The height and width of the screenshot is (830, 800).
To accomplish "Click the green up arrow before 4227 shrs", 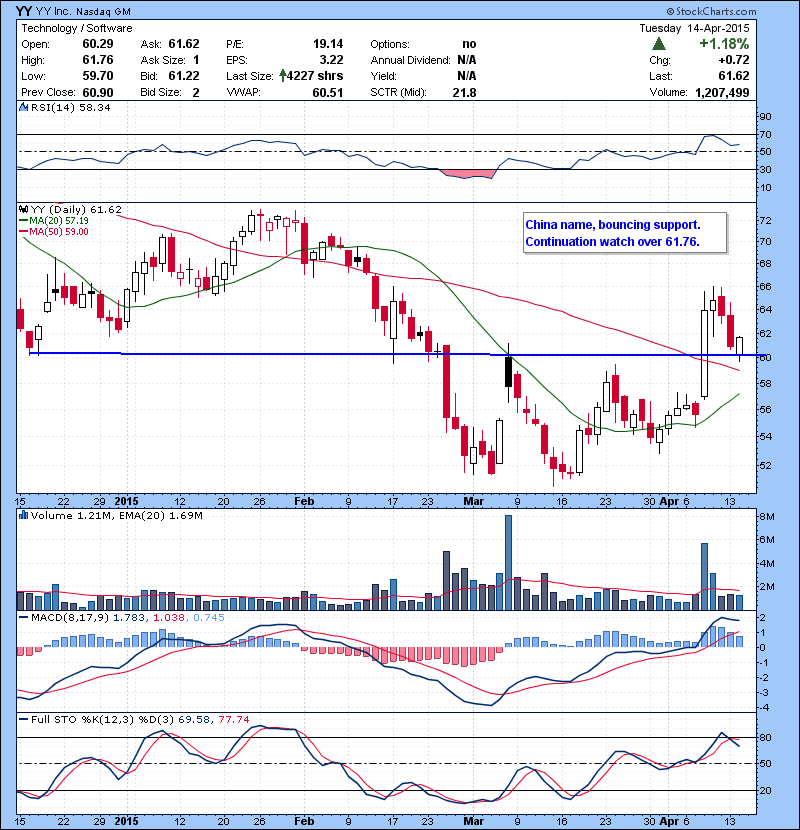I will 283,76.
